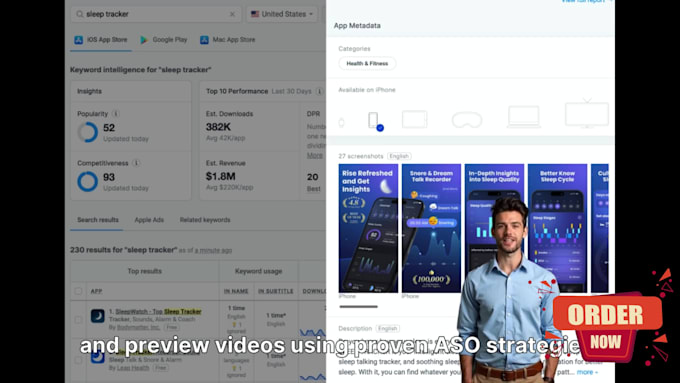This screenshot has width=680, height=383.
Task: Open the Search results tab
Action: pos(98,220)
